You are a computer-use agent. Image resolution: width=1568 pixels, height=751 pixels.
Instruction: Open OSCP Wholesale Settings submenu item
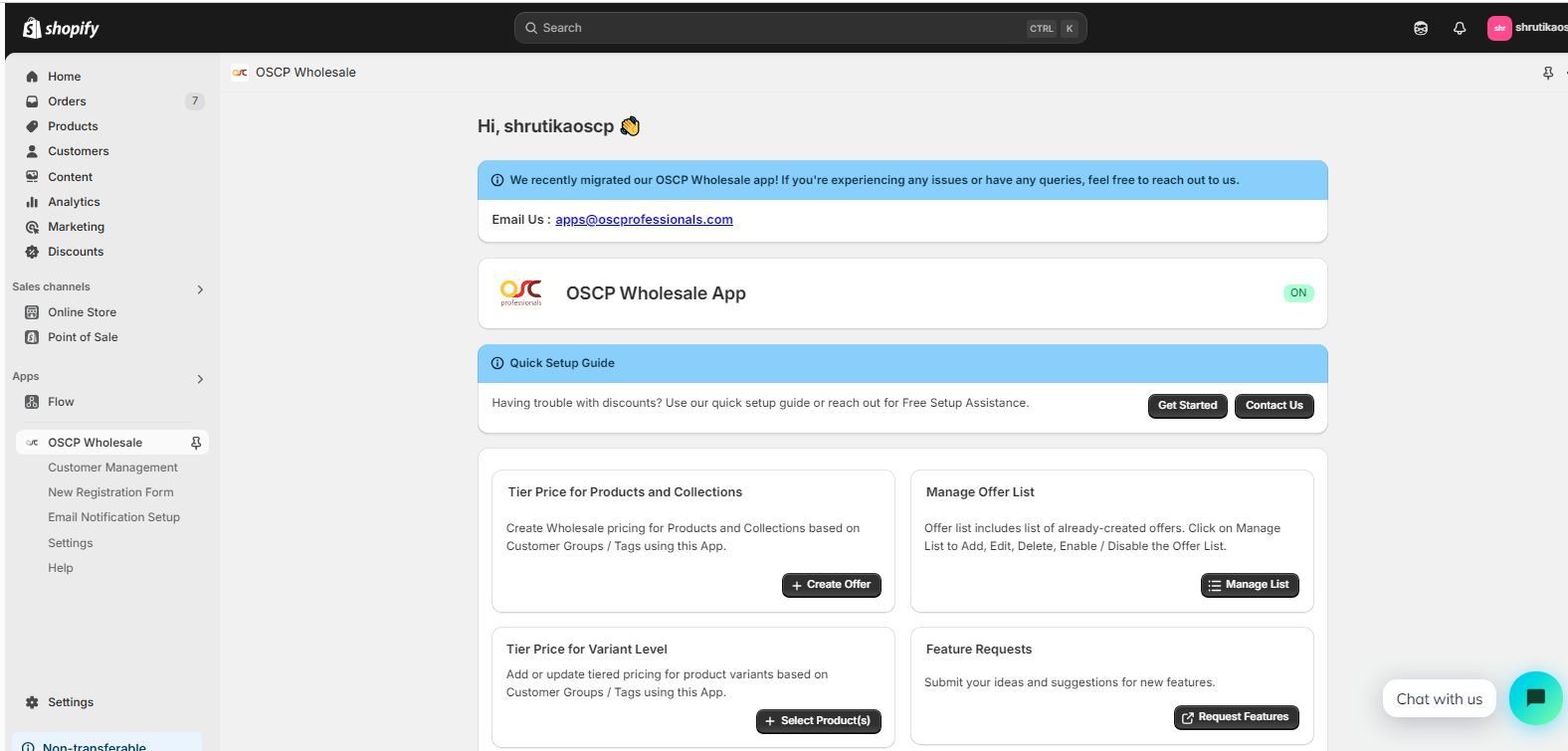pos(71,543)
